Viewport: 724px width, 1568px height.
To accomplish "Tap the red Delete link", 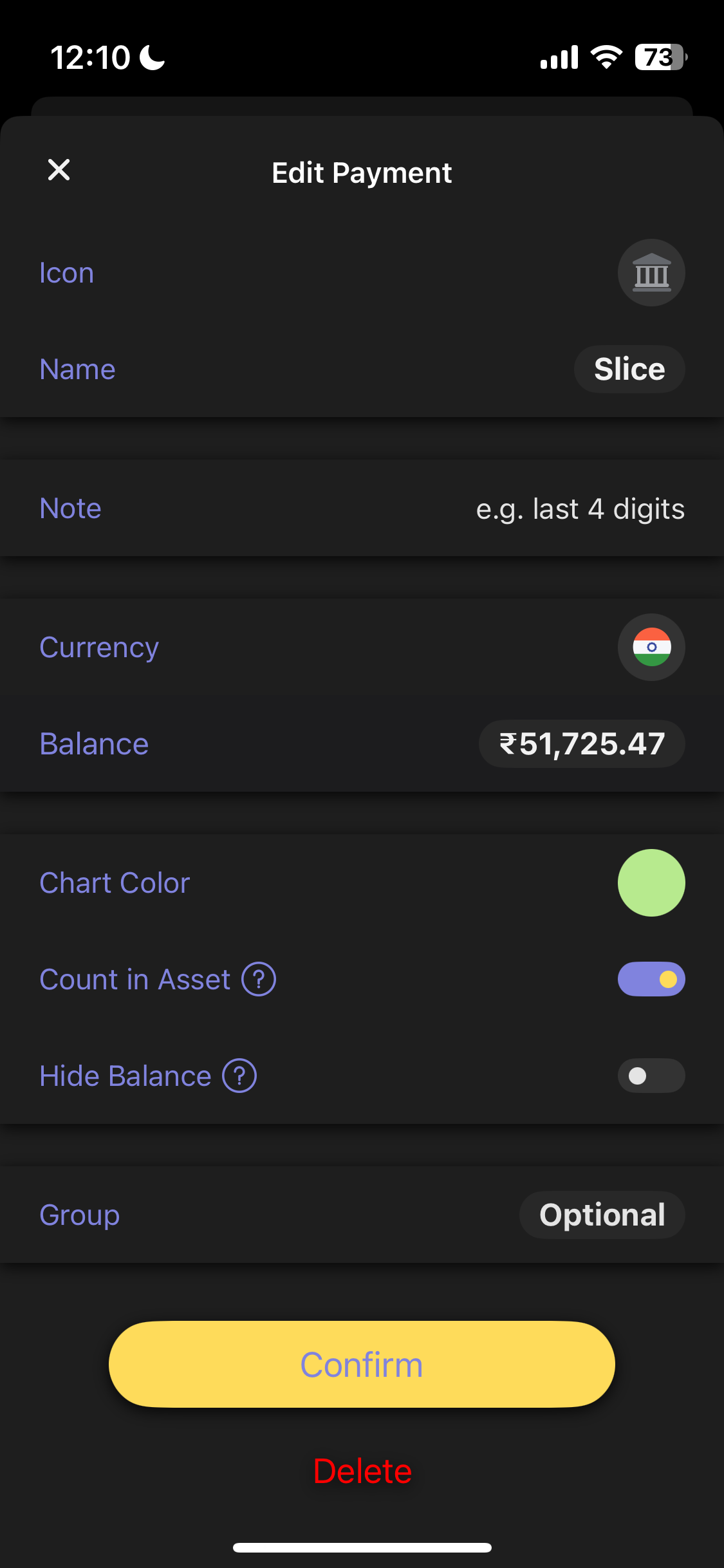I will coord(362,1471).
